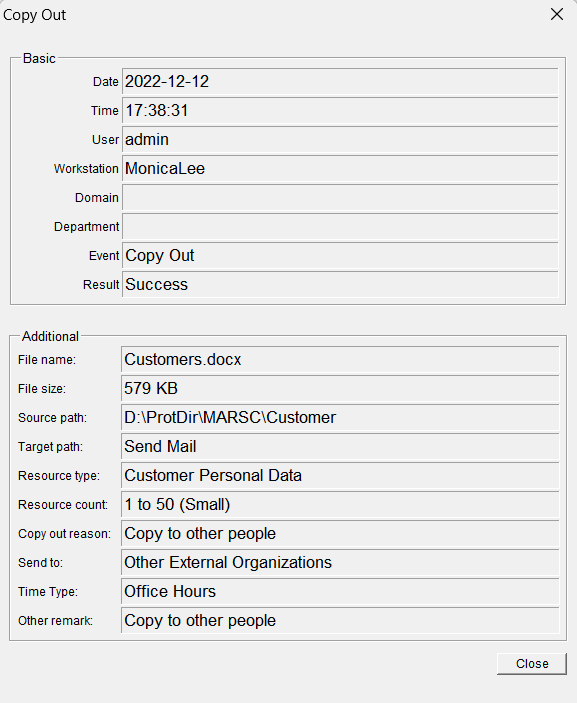The height and width of the screenshot is (703, 577).
Task: Click the File name field Customers.docx
Action: pos(340,360)
